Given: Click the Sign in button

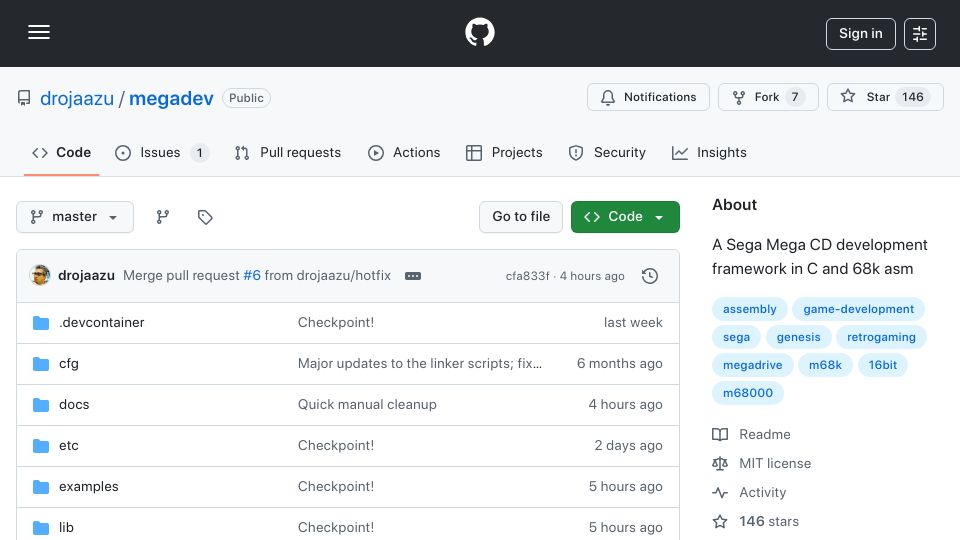Looking at the screenshot, I should coord(860,34).
